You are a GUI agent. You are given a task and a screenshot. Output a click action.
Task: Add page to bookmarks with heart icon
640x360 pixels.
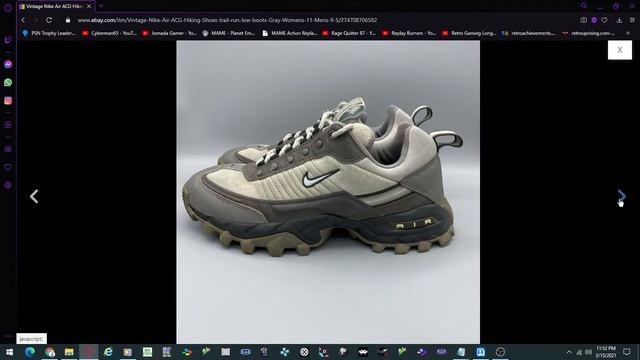click(x=604, y=20)
